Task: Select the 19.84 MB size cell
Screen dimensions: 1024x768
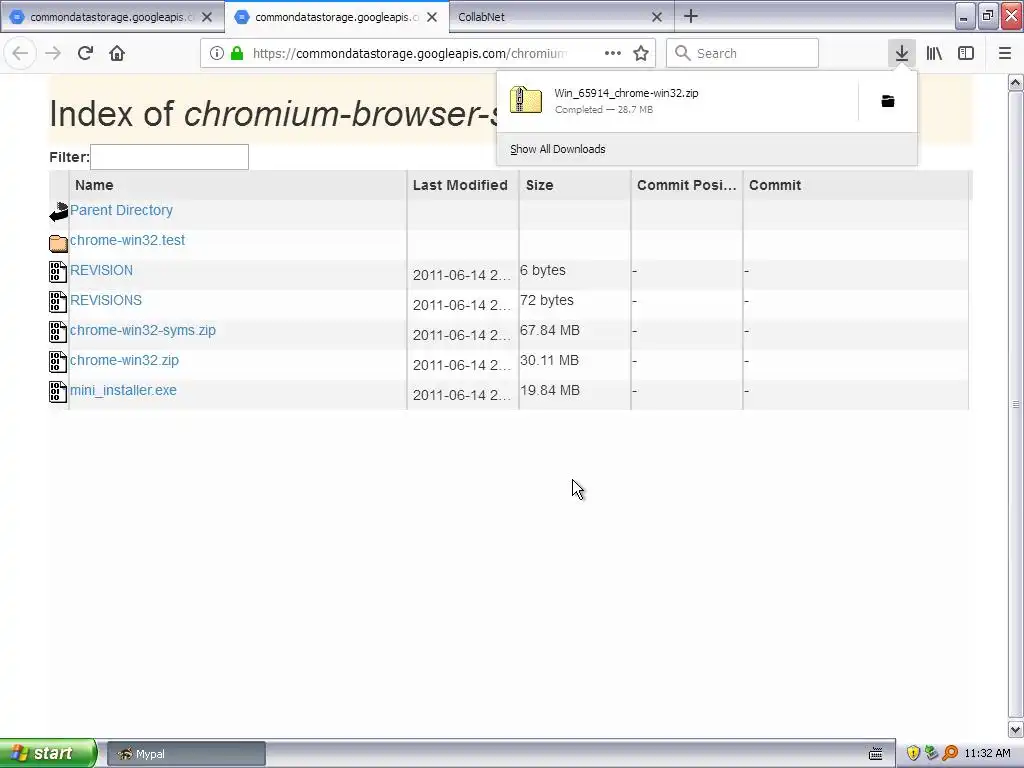Action: pyautogui.click(x=550, y=391)
